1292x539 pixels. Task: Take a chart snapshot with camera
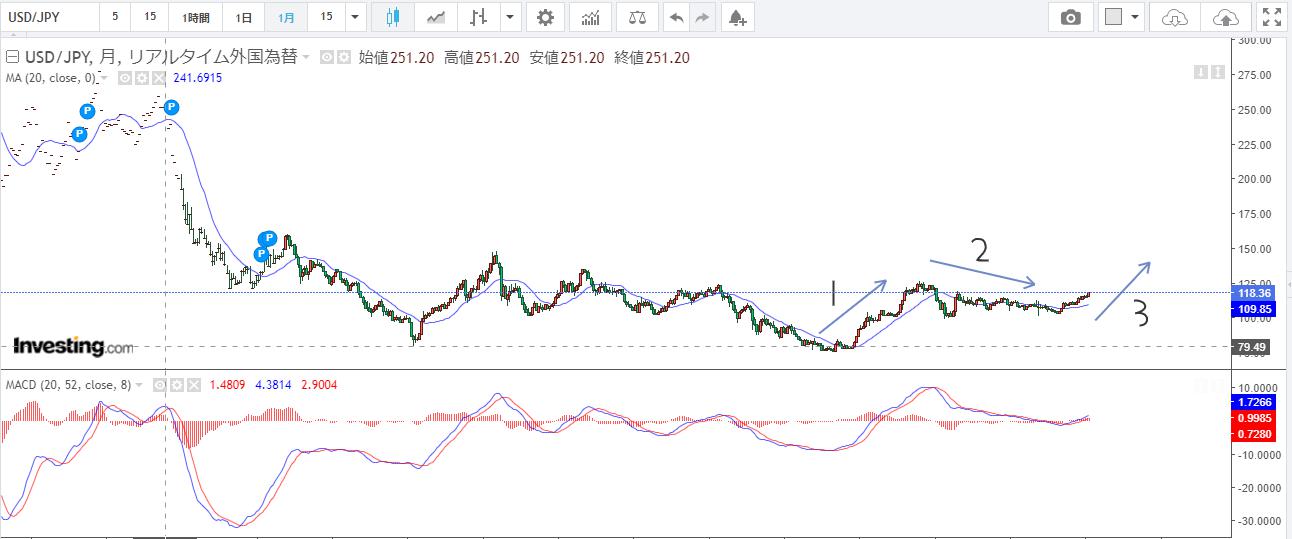[1071, 17]
